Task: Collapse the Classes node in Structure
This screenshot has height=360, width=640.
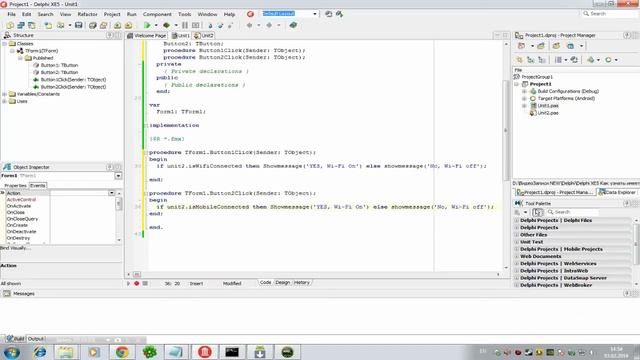Action: (x=5, y=44)
